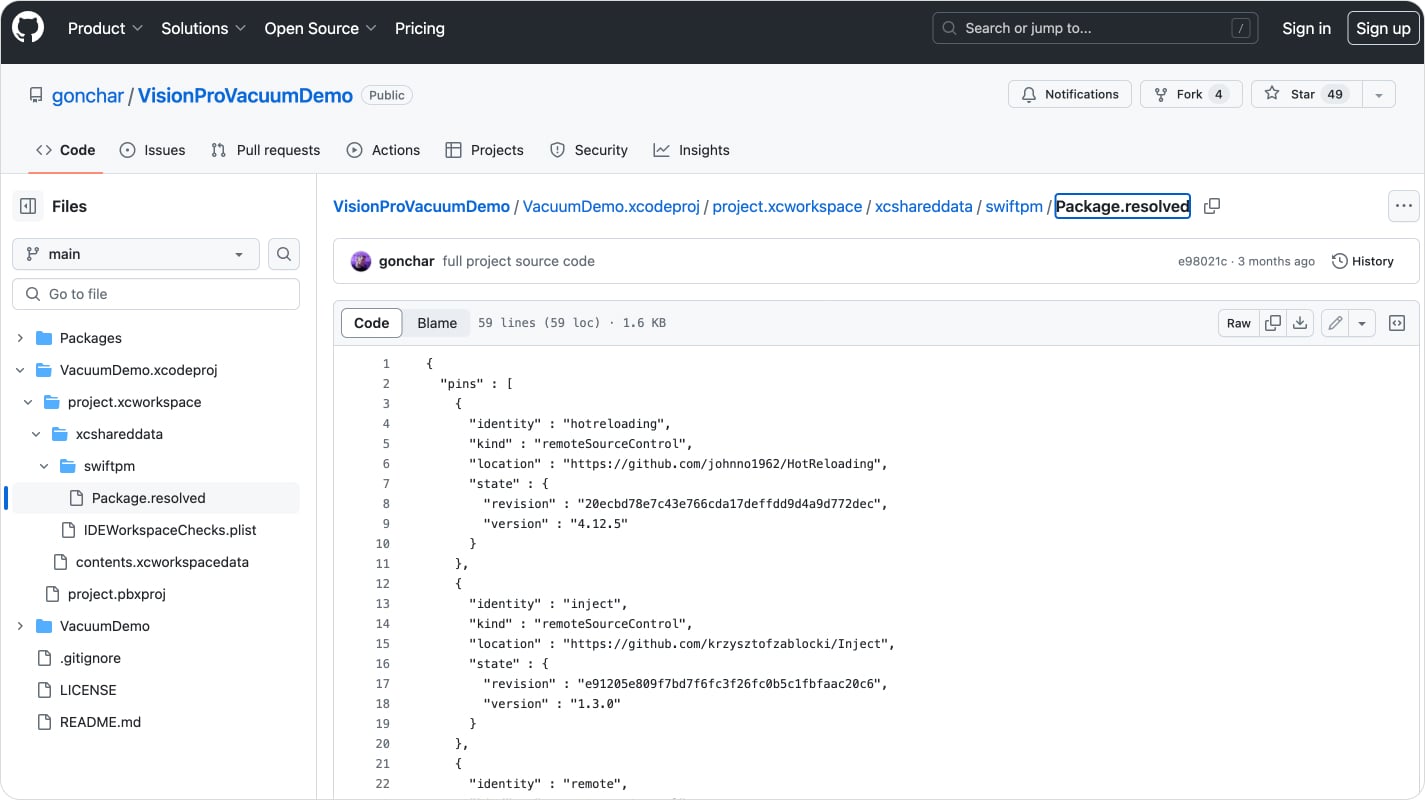Open the Product menu dropdown

[105, 28]
